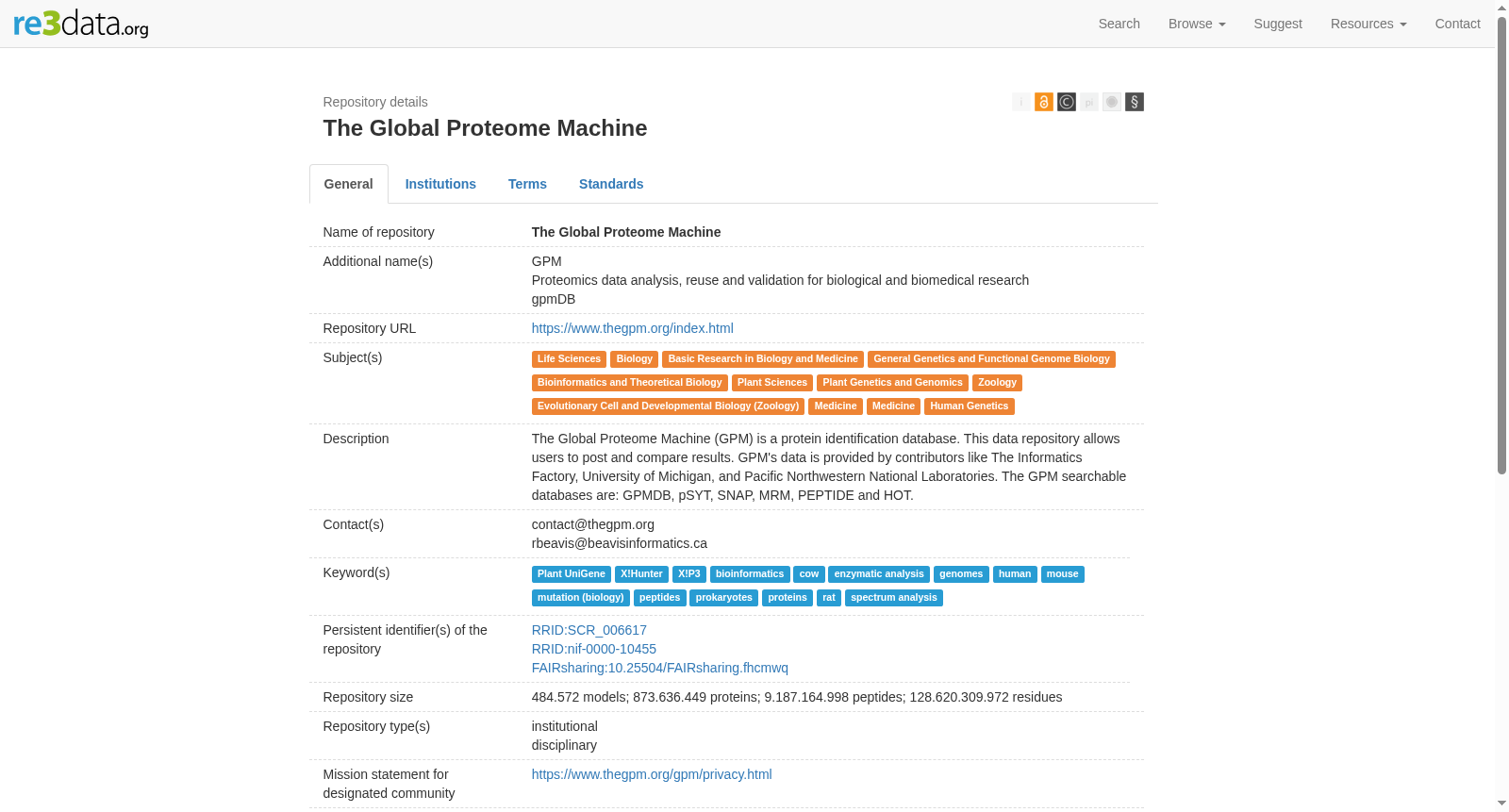1509x812 pixels.
Task: Click the 'pi' persistent identifier badge
Action: point(1088,102)
